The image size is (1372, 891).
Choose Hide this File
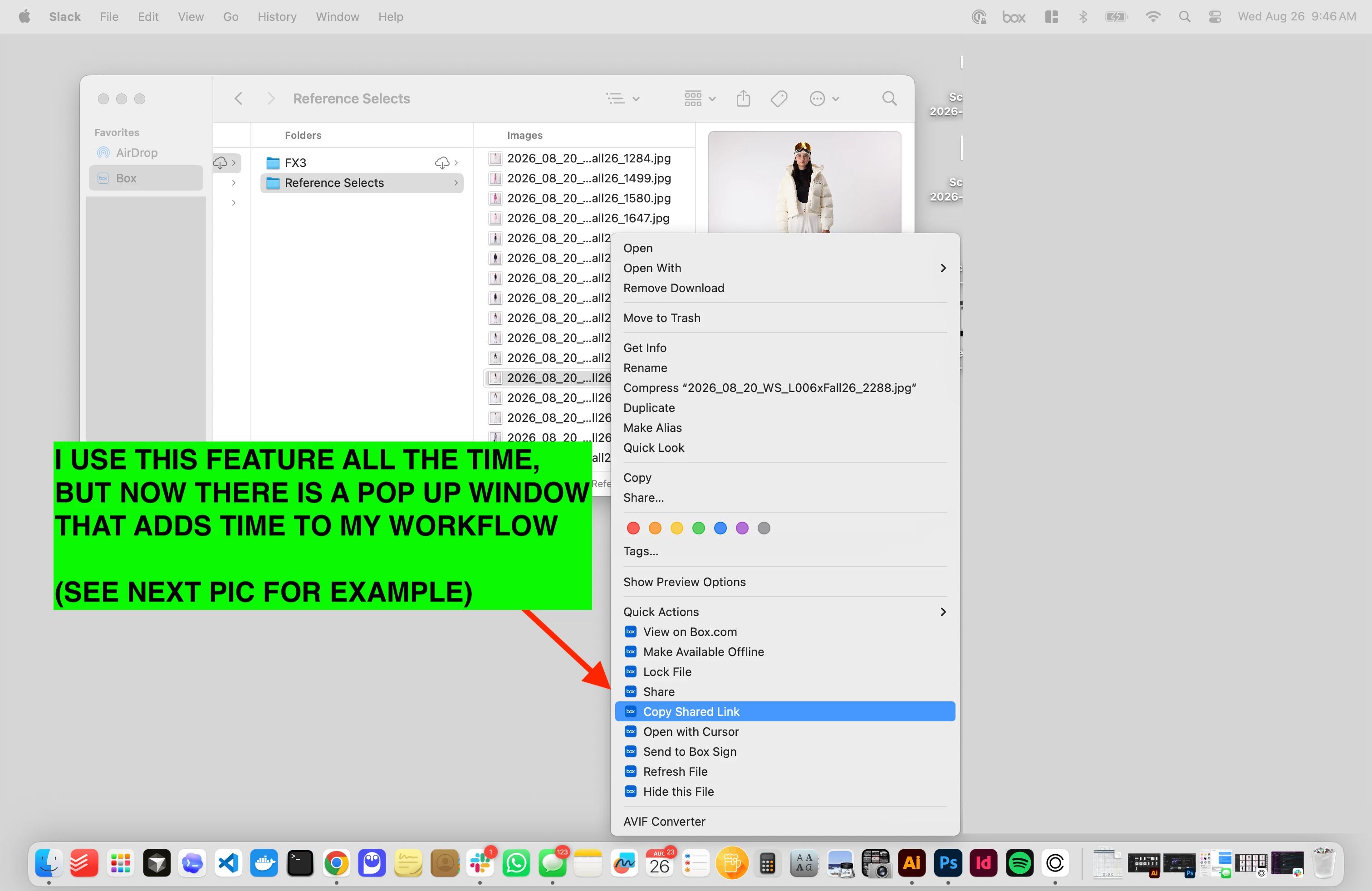785,791
